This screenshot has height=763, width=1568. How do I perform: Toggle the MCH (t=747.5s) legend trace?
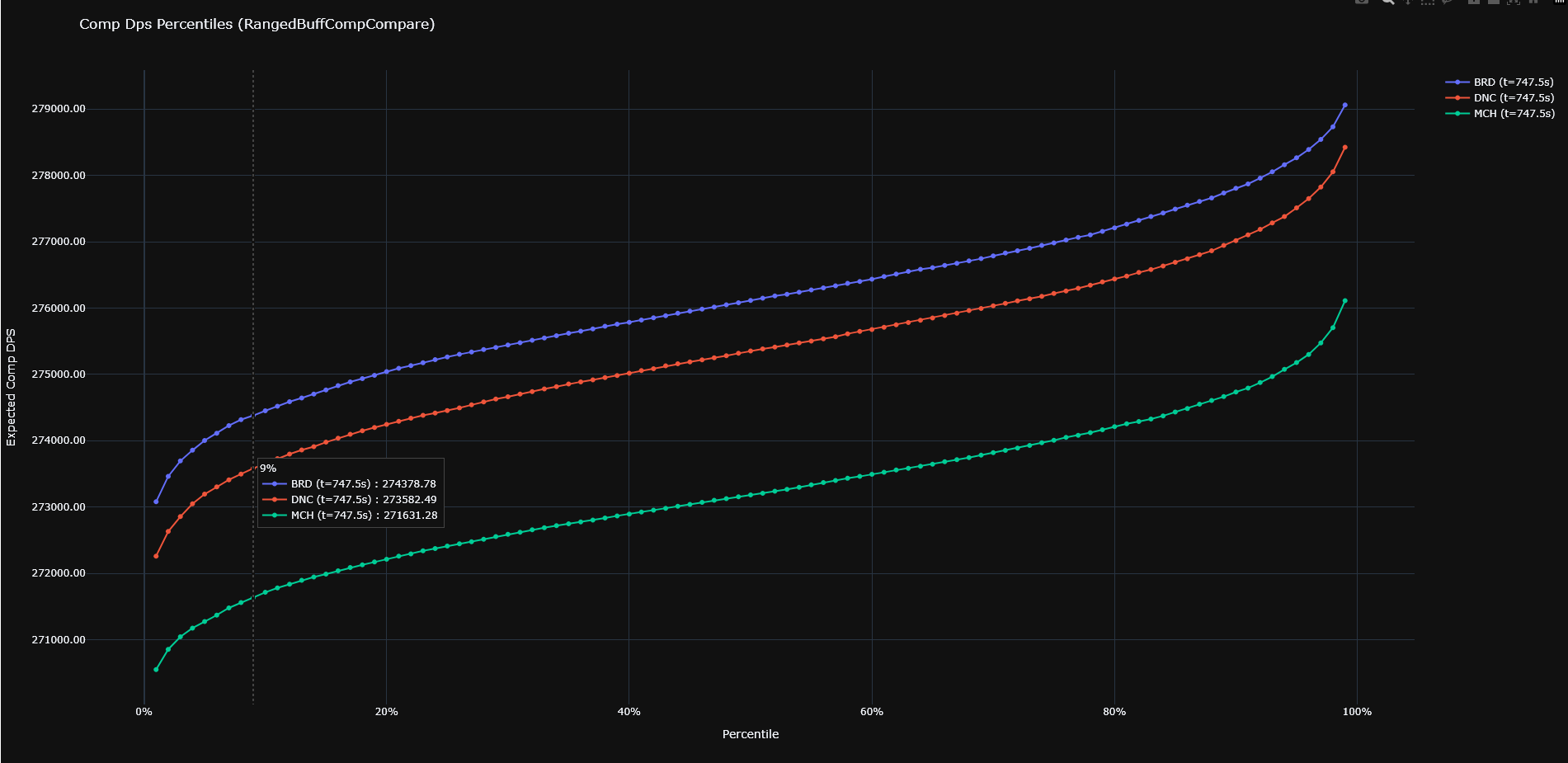tap(1500, 114)
